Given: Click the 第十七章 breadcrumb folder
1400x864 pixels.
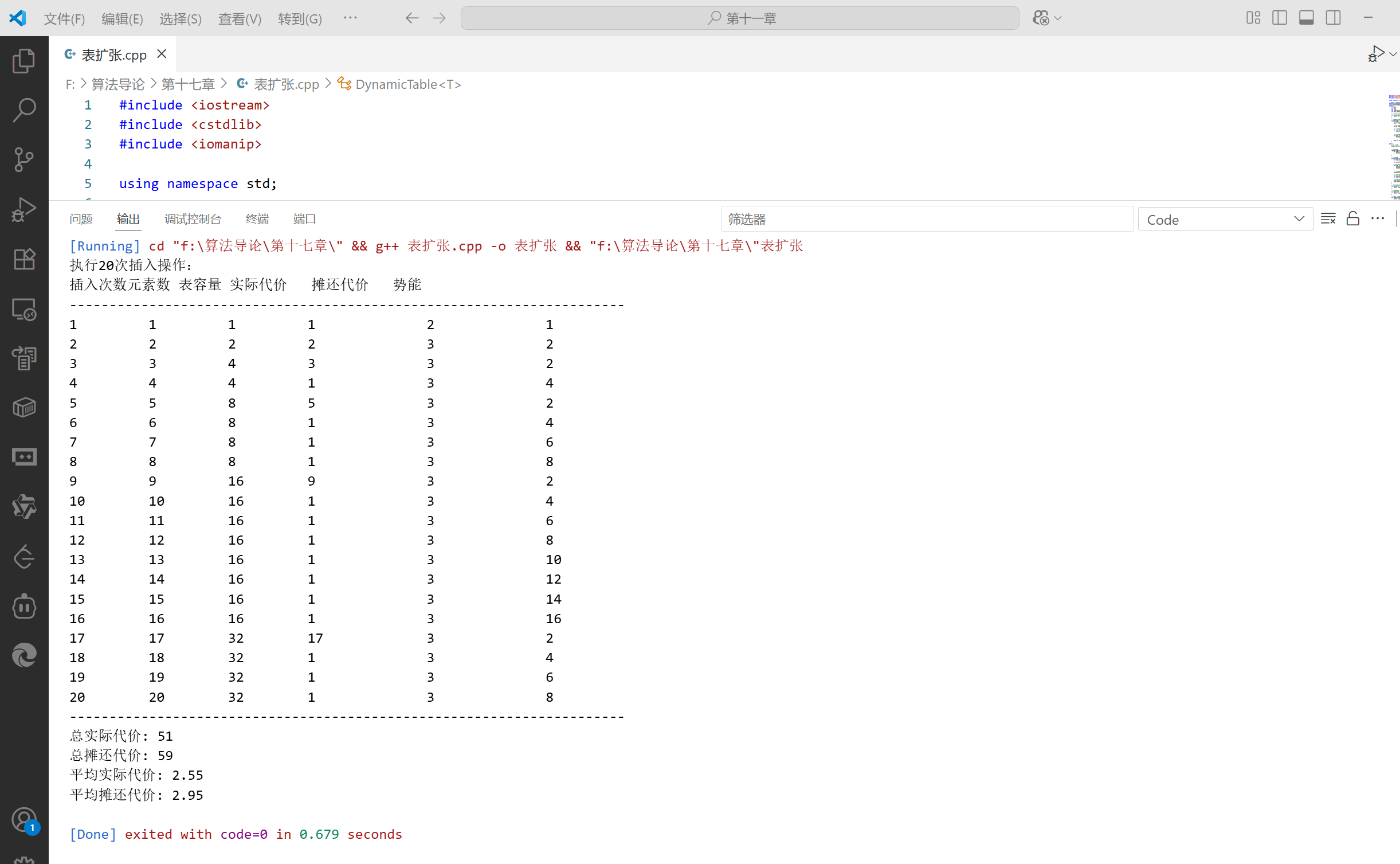Looking at the screenshot, I should pyautogui.click(x=187, y=84).
